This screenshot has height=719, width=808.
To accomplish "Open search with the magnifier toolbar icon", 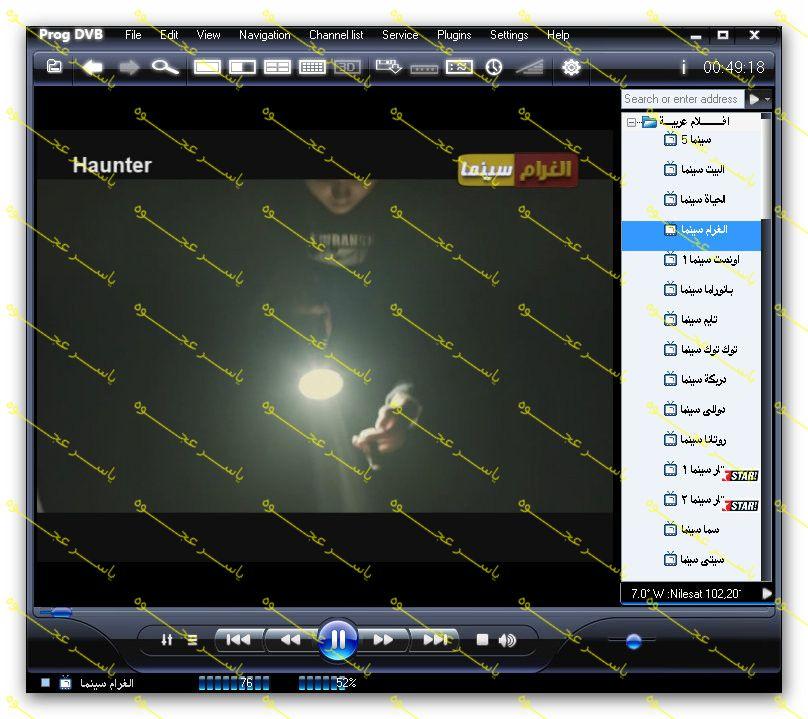I will pos(165,67).
